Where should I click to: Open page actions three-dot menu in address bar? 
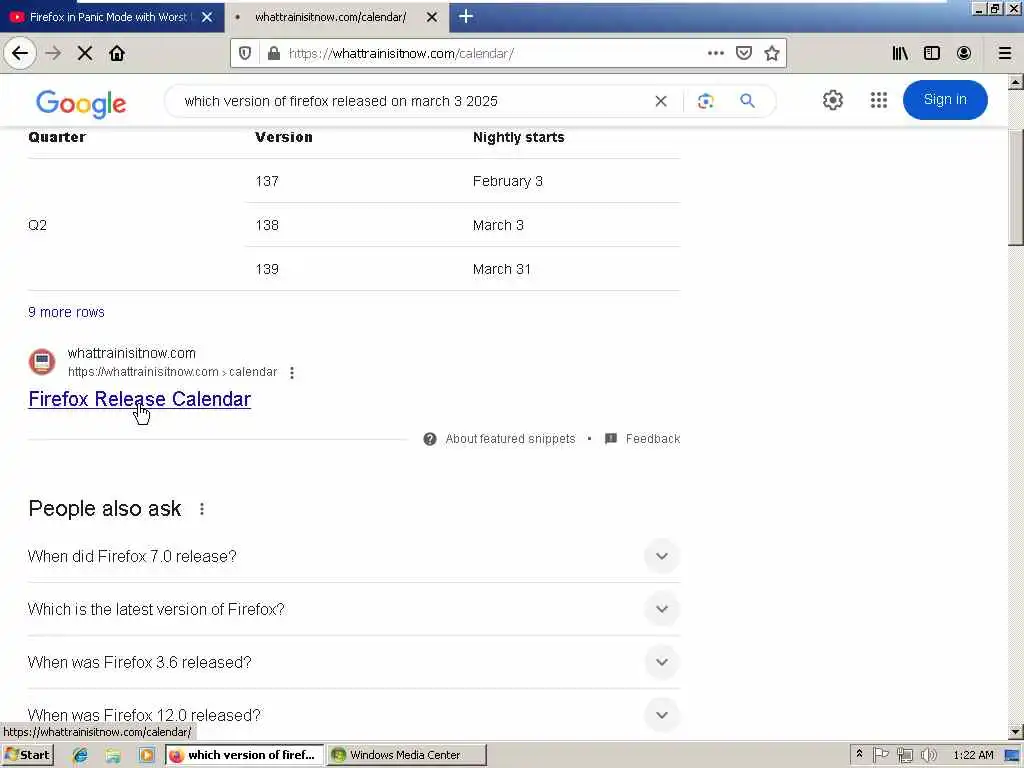[x=716, y=53]
